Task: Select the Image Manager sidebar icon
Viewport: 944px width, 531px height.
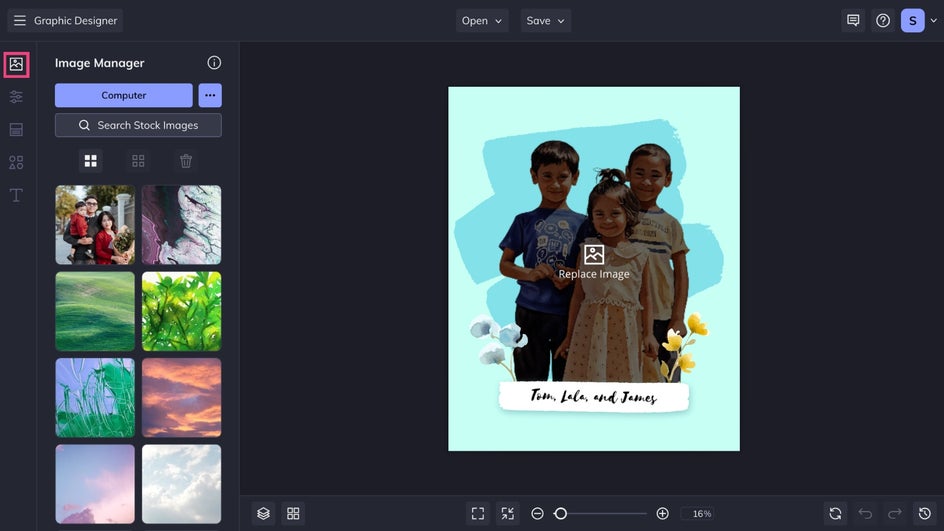Action: (16, 64)
